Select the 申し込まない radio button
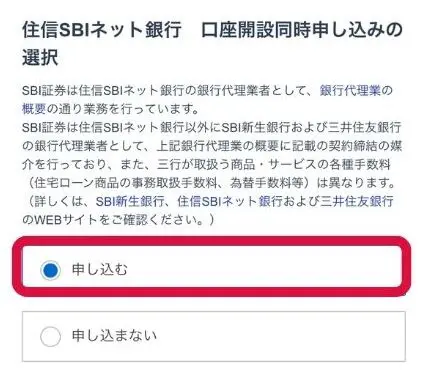The height and width of the screenshot is (371, 421). [x=50, y=336]
